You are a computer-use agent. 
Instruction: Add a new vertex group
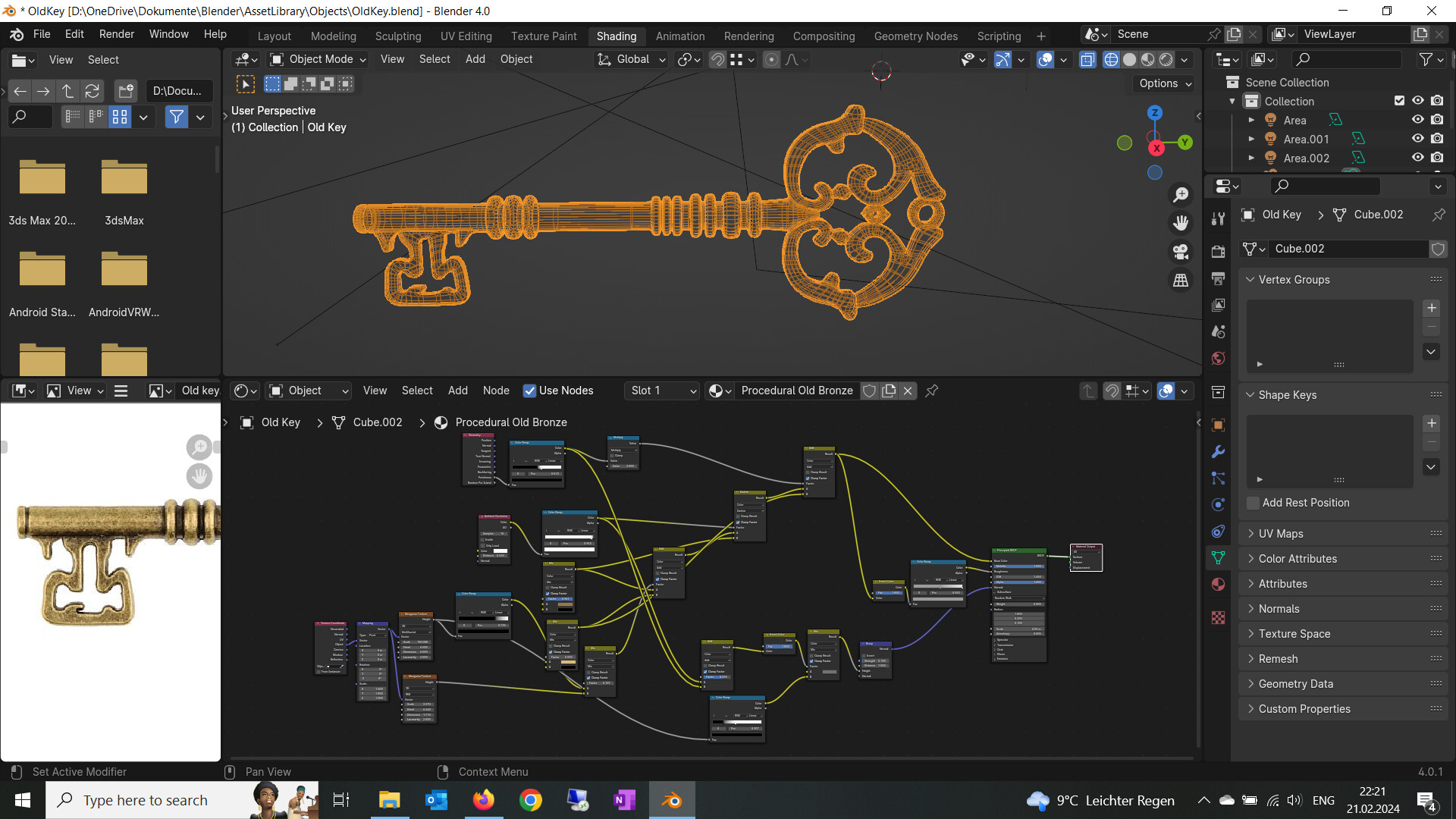tap(1431, 308)
